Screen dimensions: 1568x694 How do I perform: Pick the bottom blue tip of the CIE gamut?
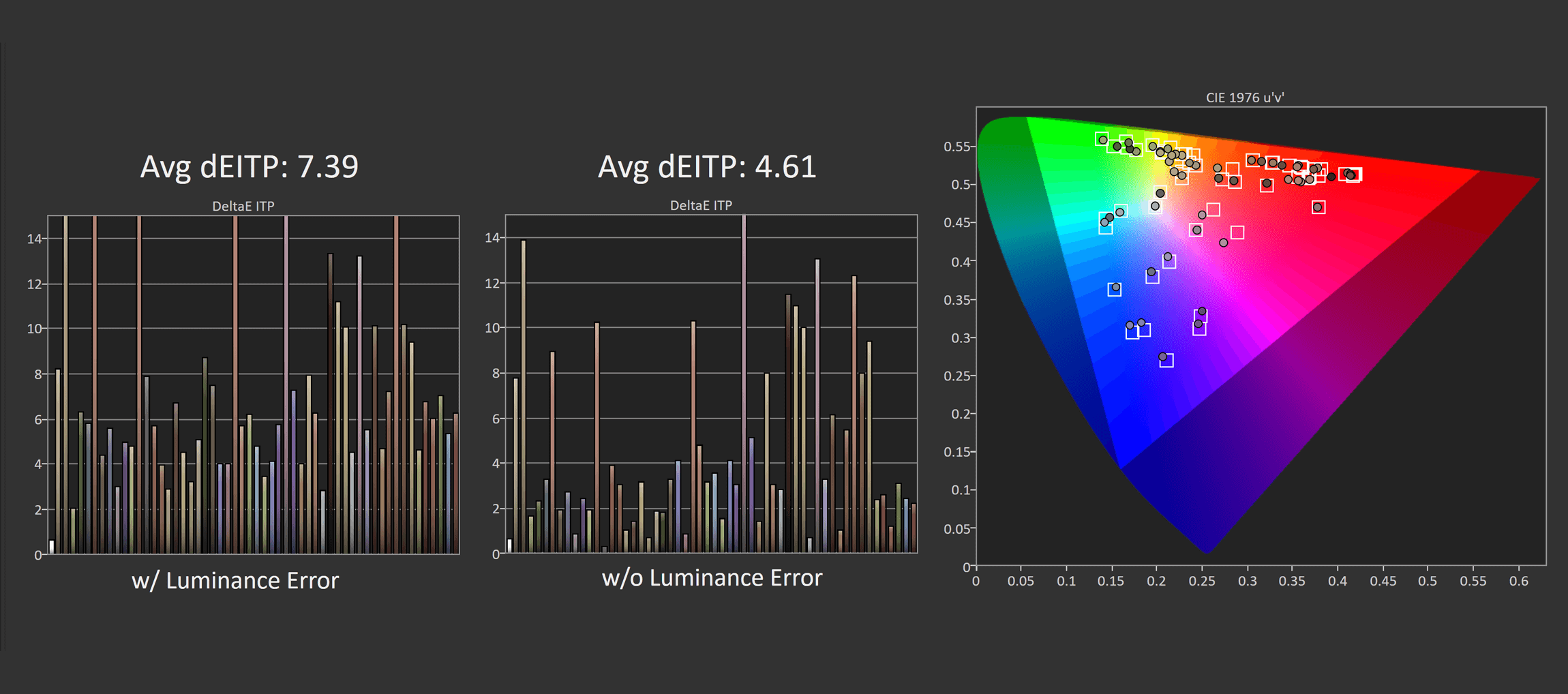(x=1206, y=549)
